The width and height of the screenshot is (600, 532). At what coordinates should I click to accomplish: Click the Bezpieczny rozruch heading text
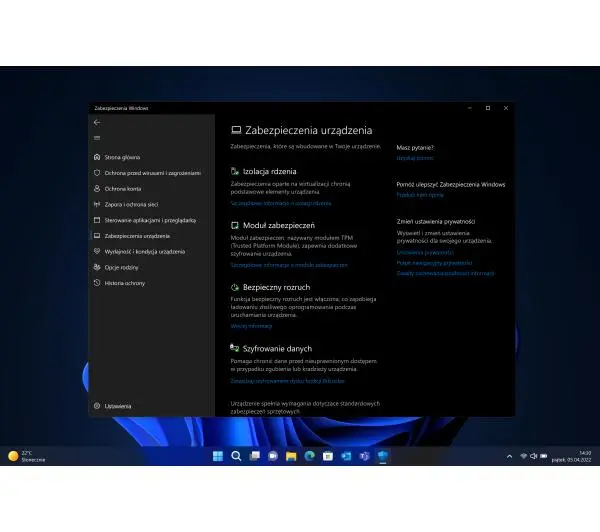(276, 287)
